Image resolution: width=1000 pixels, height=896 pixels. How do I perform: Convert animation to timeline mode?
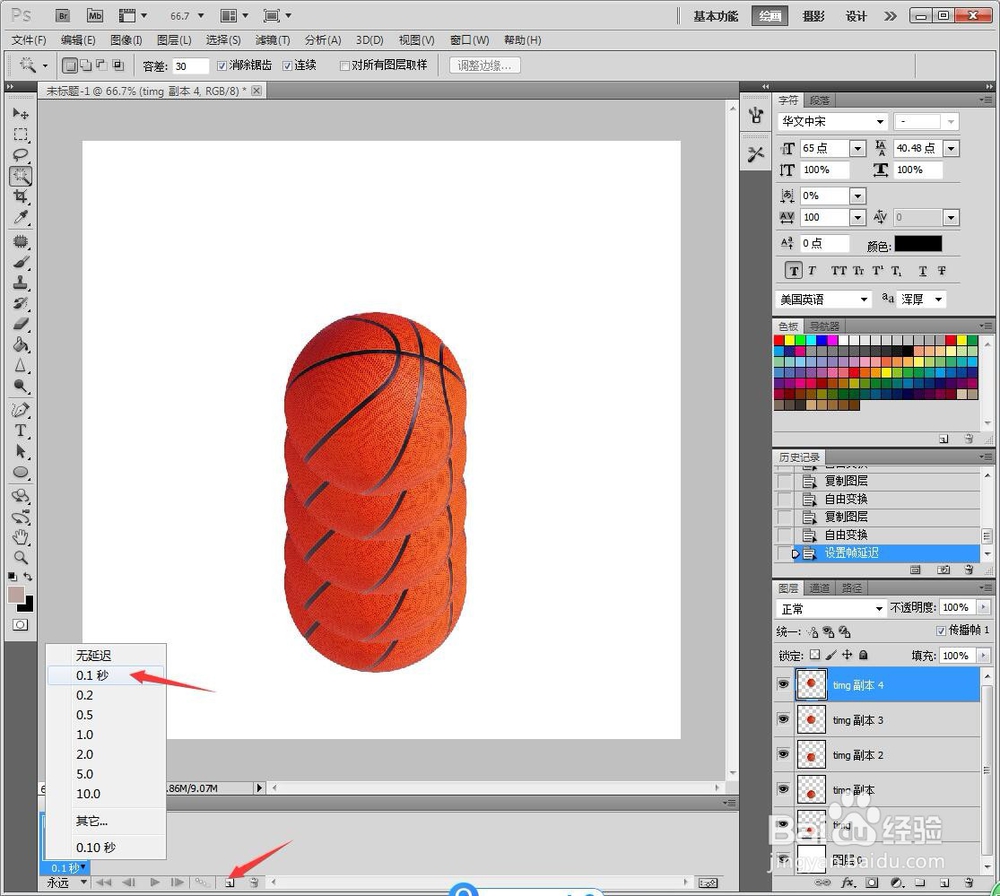708,883
